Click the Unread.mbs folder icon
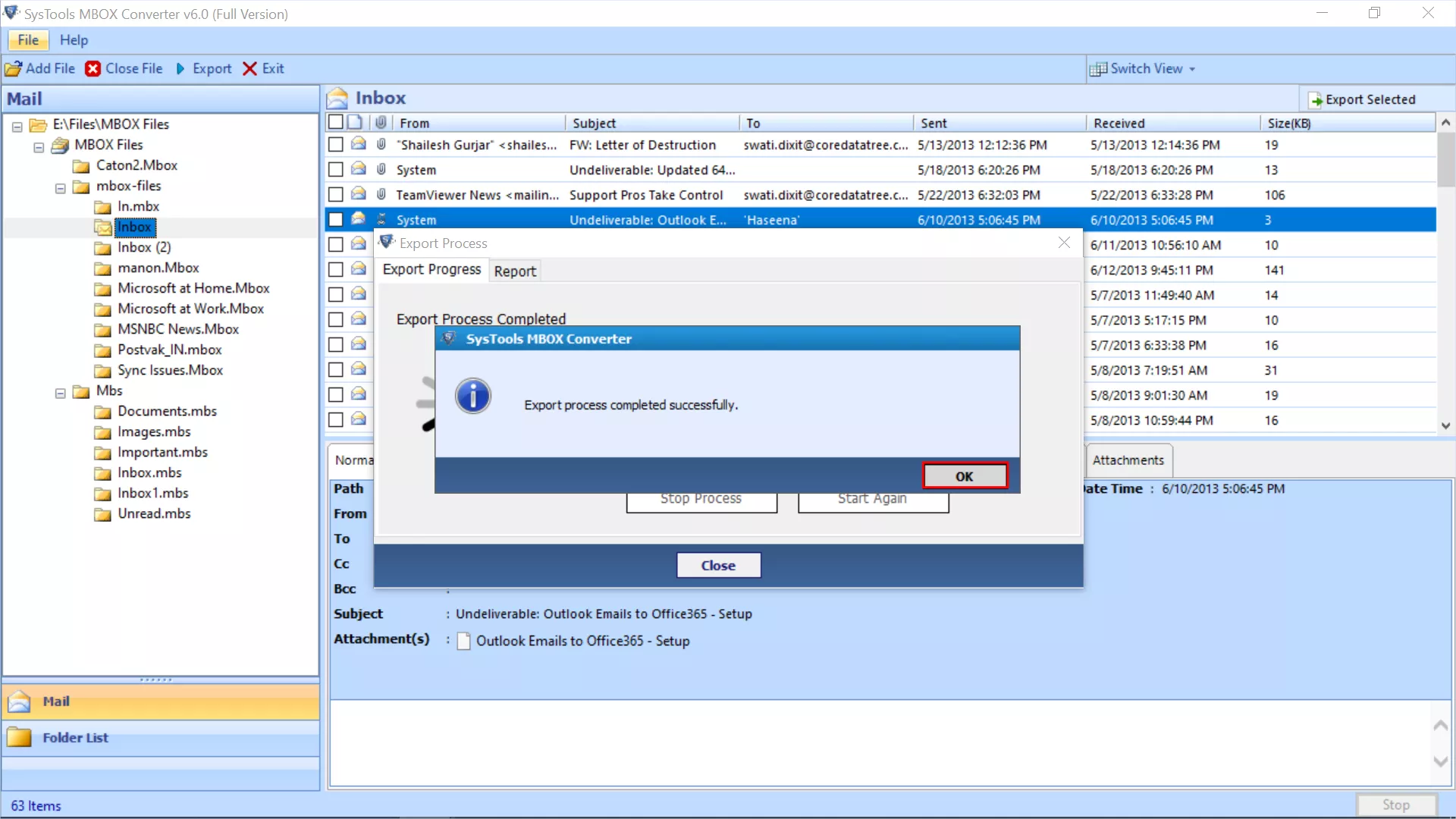This screenshot has width=1456, height=819. click(x=102, y=514)
